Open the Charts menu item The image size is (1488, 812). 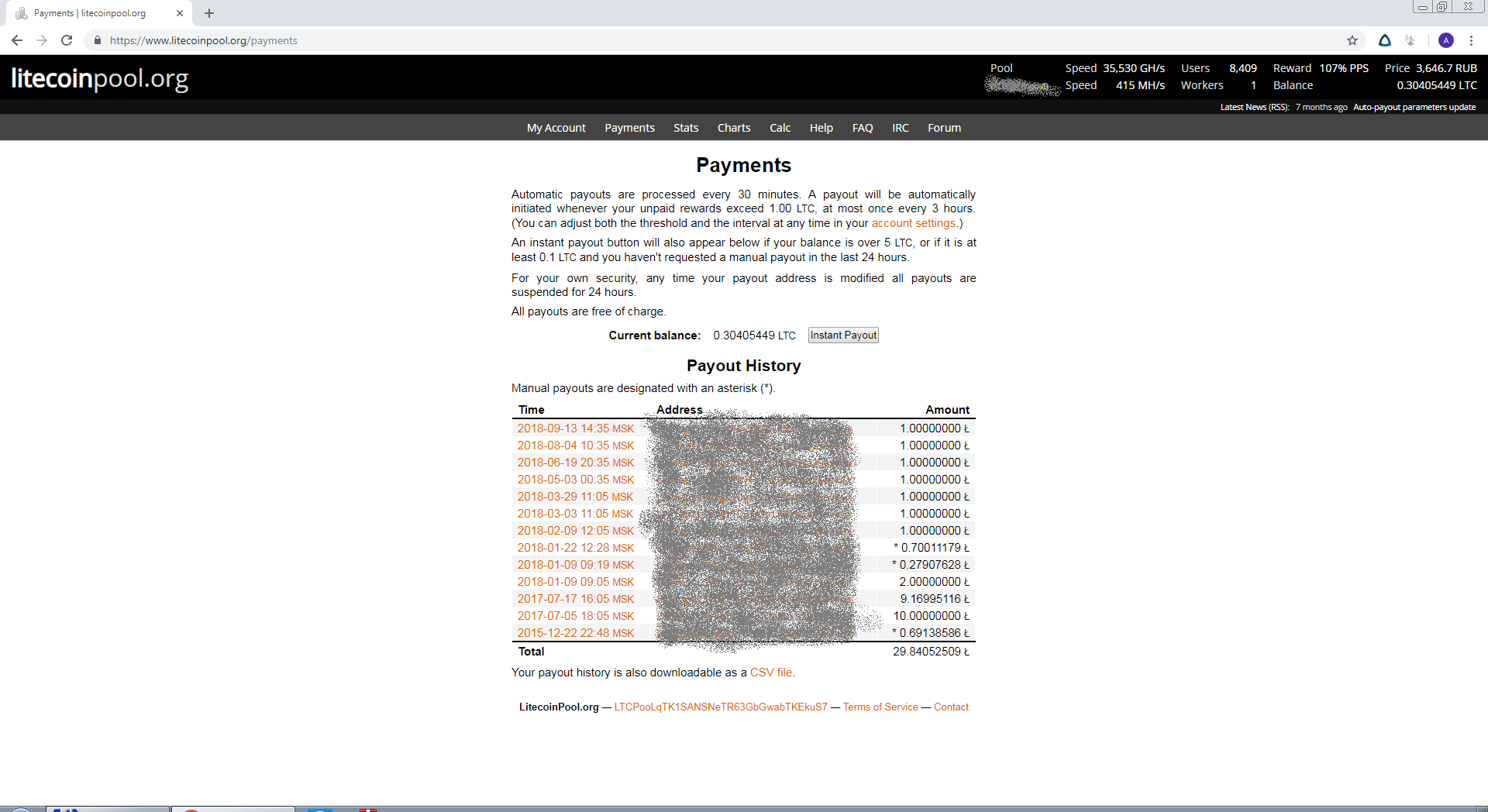pos(734,128)
